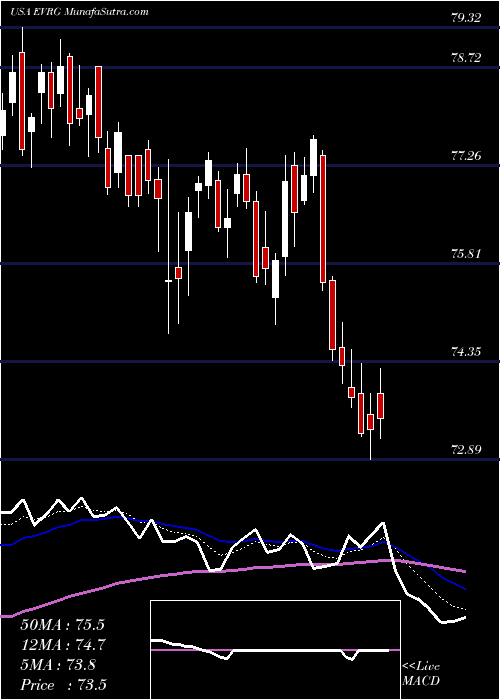
Task: Select the 74.35 price level label
Action: pyautogui.click(x=466, y=351)
